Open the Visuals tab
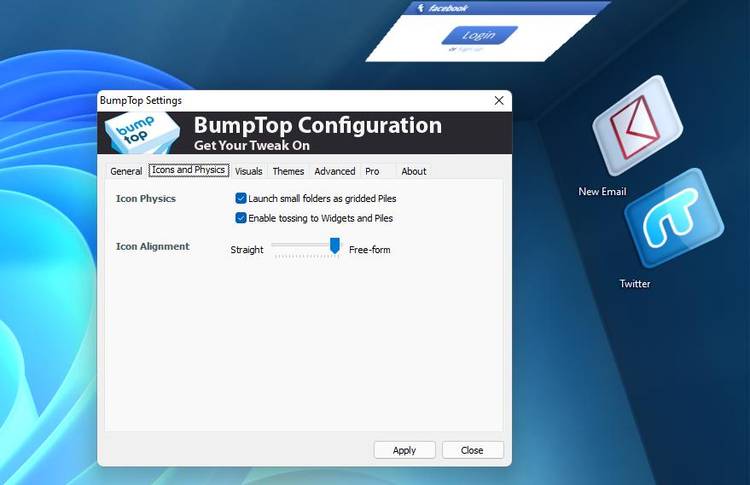 click(x=249, y=171)
